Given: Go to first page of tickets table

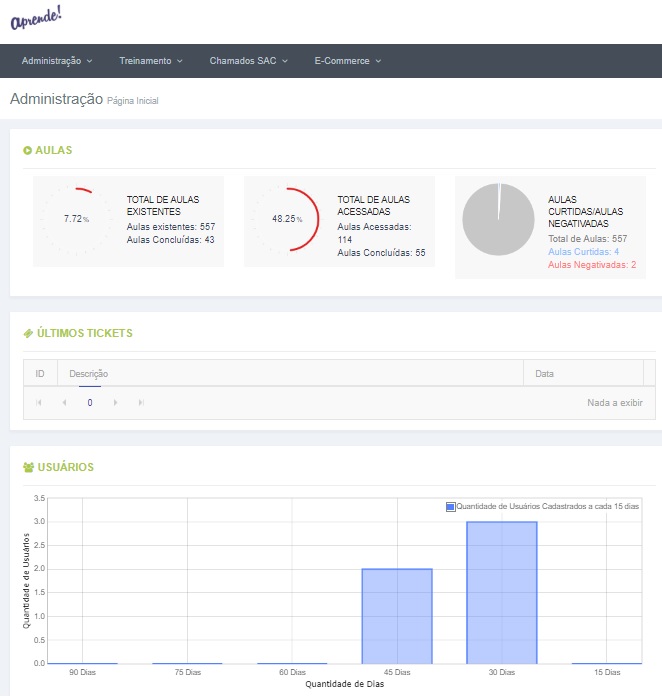Looking at the screenshot, I should point(39,403).
